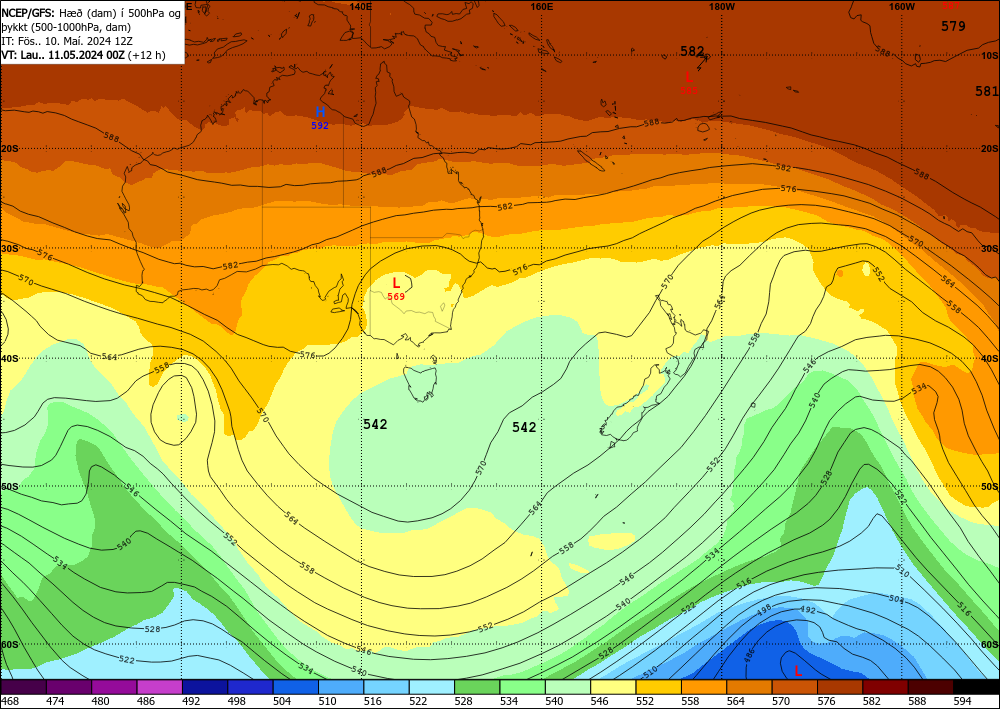Image resolution: width=1000 pixels, height=709 pixels.
Task: Click the 160W longitude label
Action: pos(902,6)
